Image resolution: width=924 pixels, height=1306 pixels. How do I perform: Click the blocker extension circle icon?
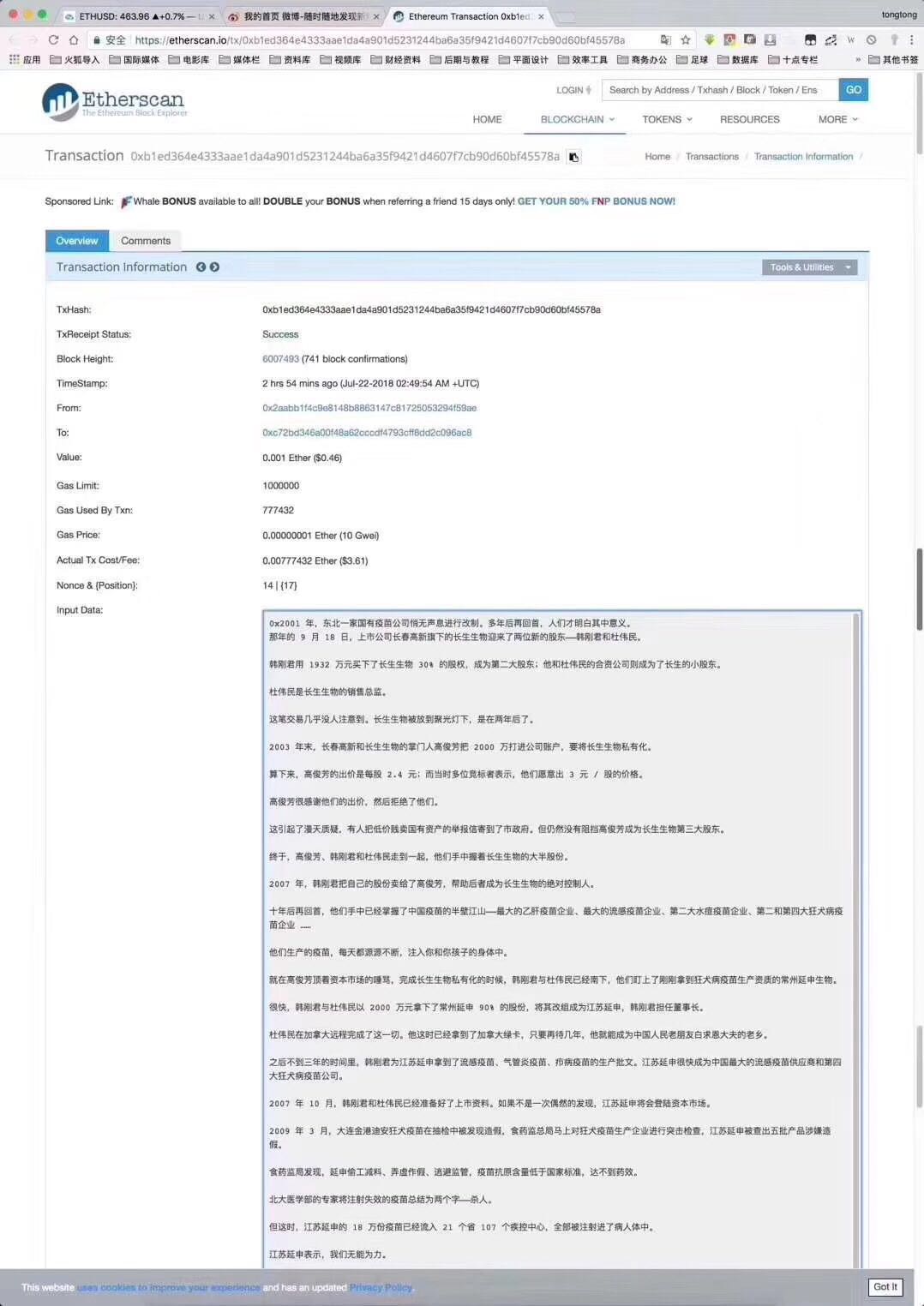(871, 40)
